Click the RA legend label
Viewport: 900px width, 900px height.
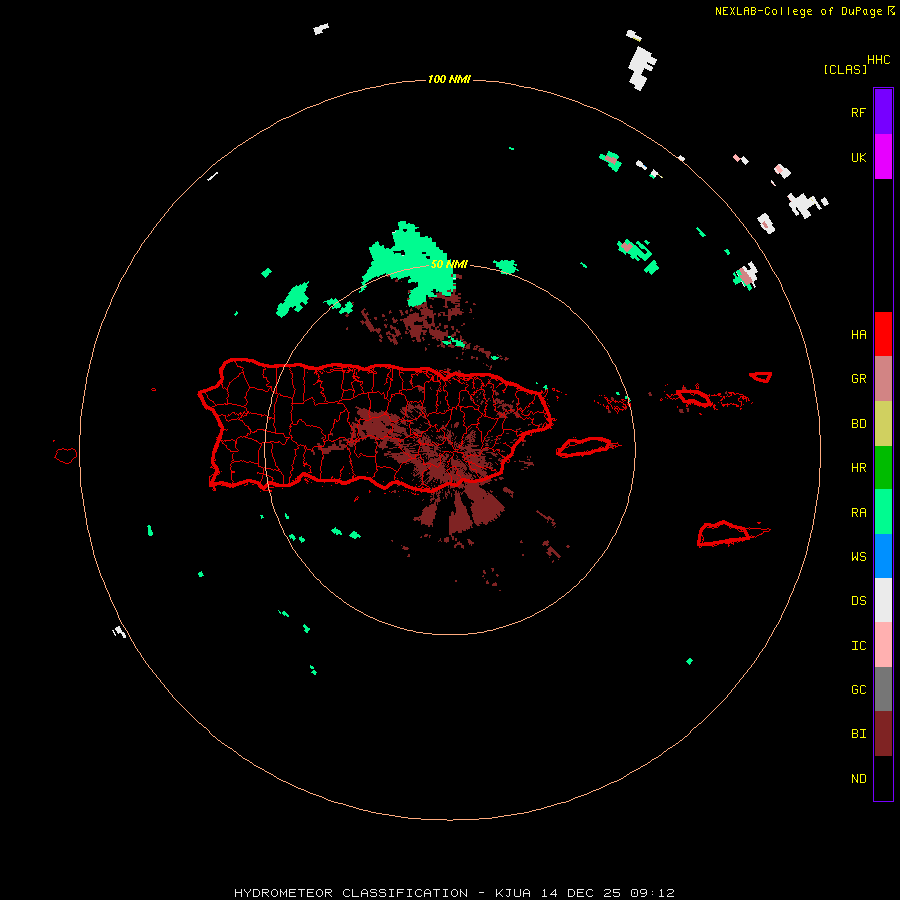(x=858, y=513)
